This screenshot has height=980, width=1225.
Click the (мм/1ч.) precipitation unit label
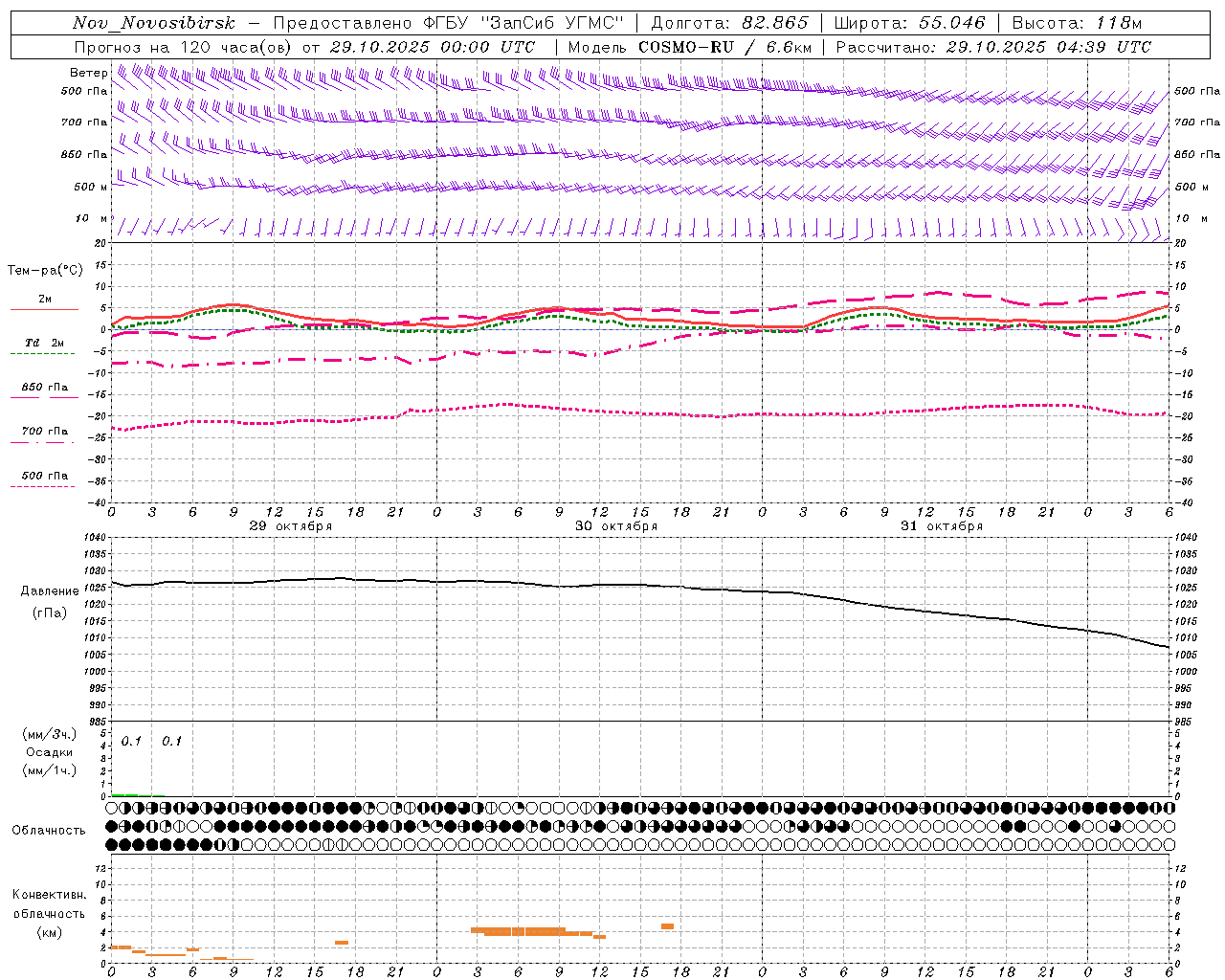(x=49, y=770)
